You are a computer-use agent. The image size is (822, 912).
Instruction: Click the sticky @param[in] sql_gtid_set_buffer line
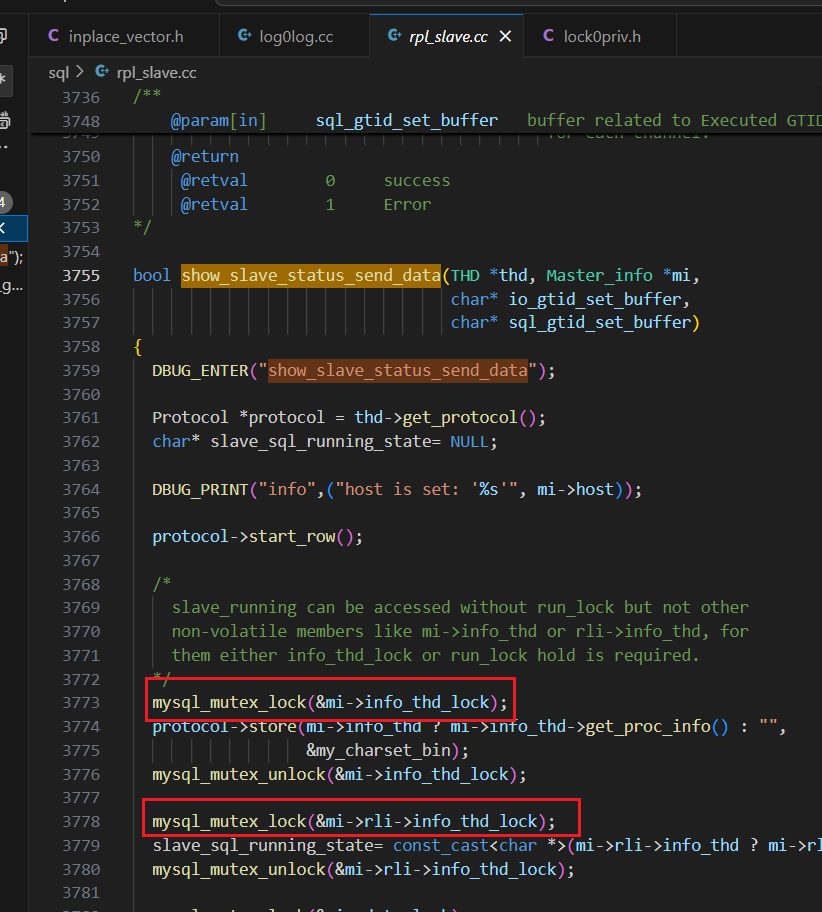[x=426, y=121]
